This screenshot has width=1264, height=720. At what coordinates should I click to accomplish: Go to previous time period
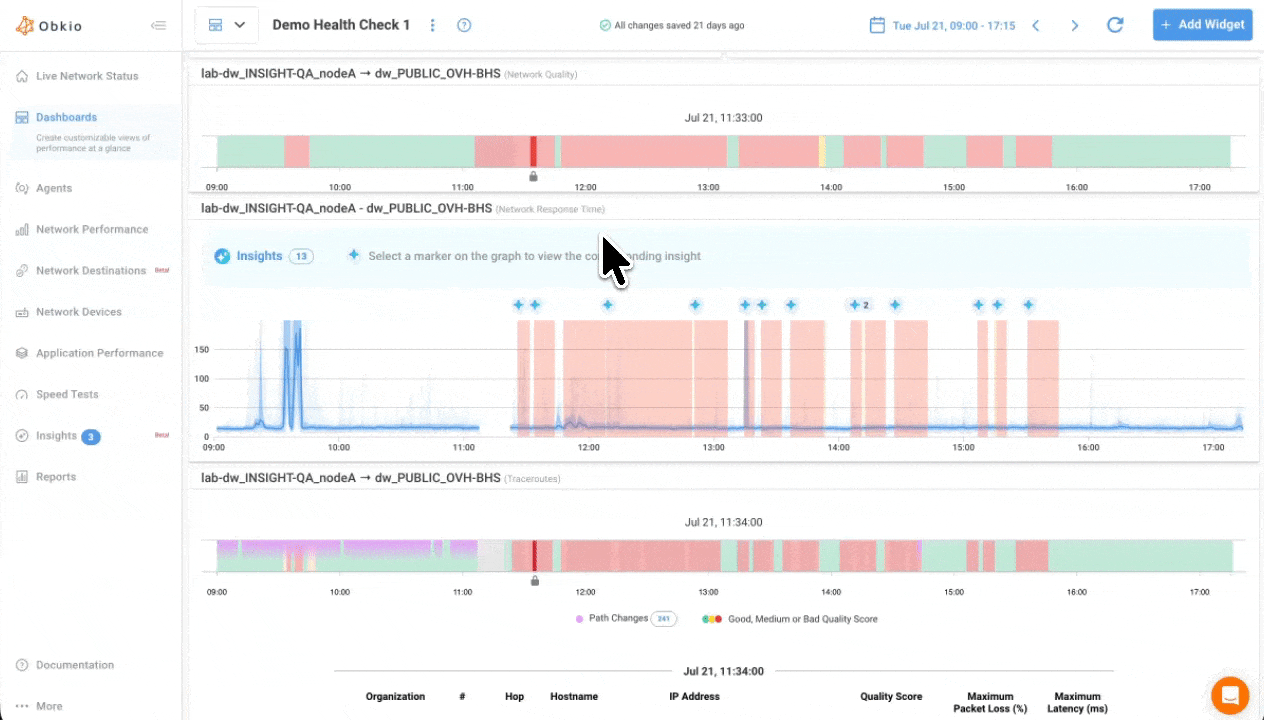click(1036, 25)
